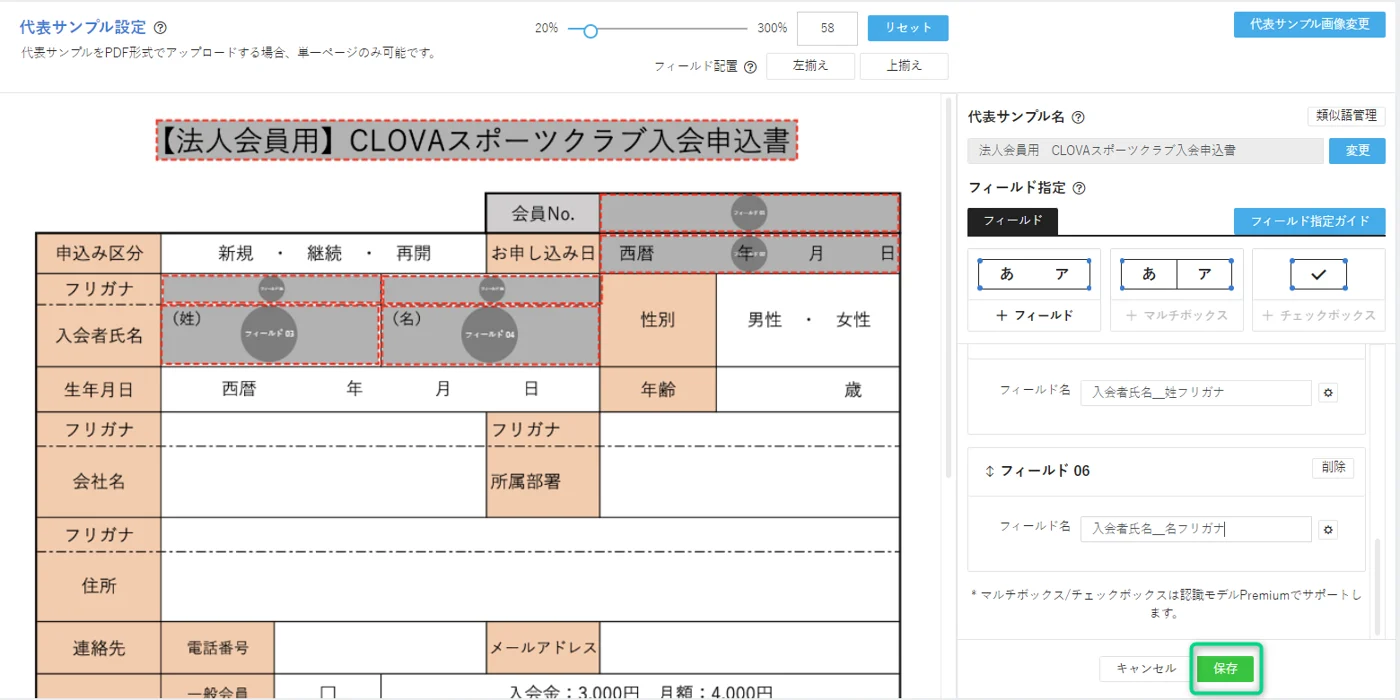
Task: Switch to the フィールド tab
Action: click(1012, 221)
